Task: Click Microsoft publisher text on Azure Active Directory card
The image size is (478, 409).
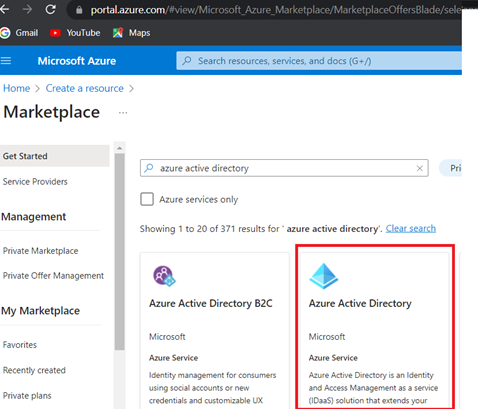Action: [327, 337]
